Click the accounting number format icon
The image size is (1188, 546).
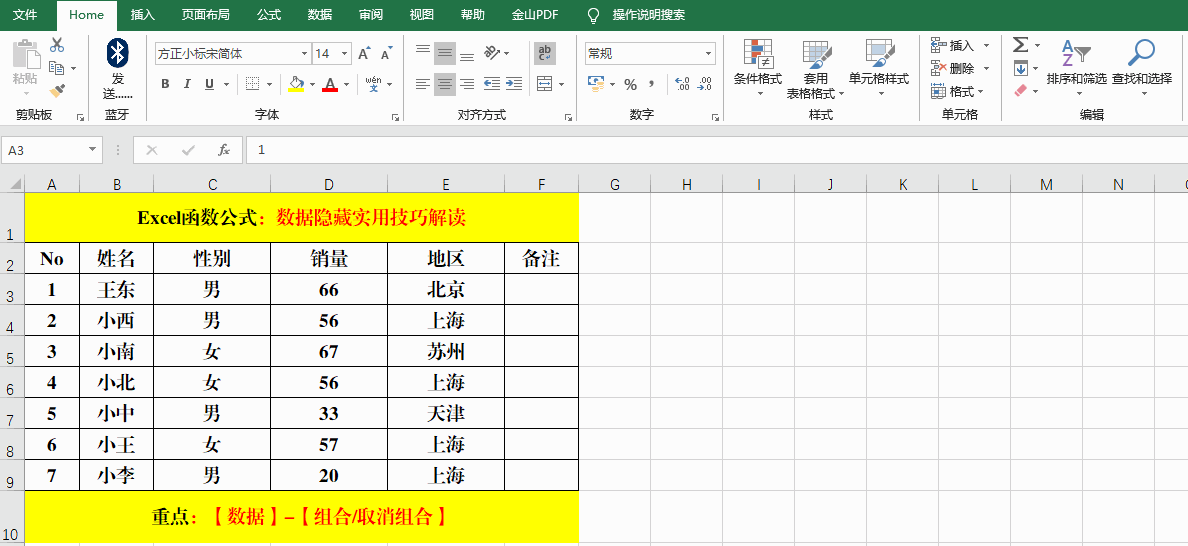tap(596, 84)
